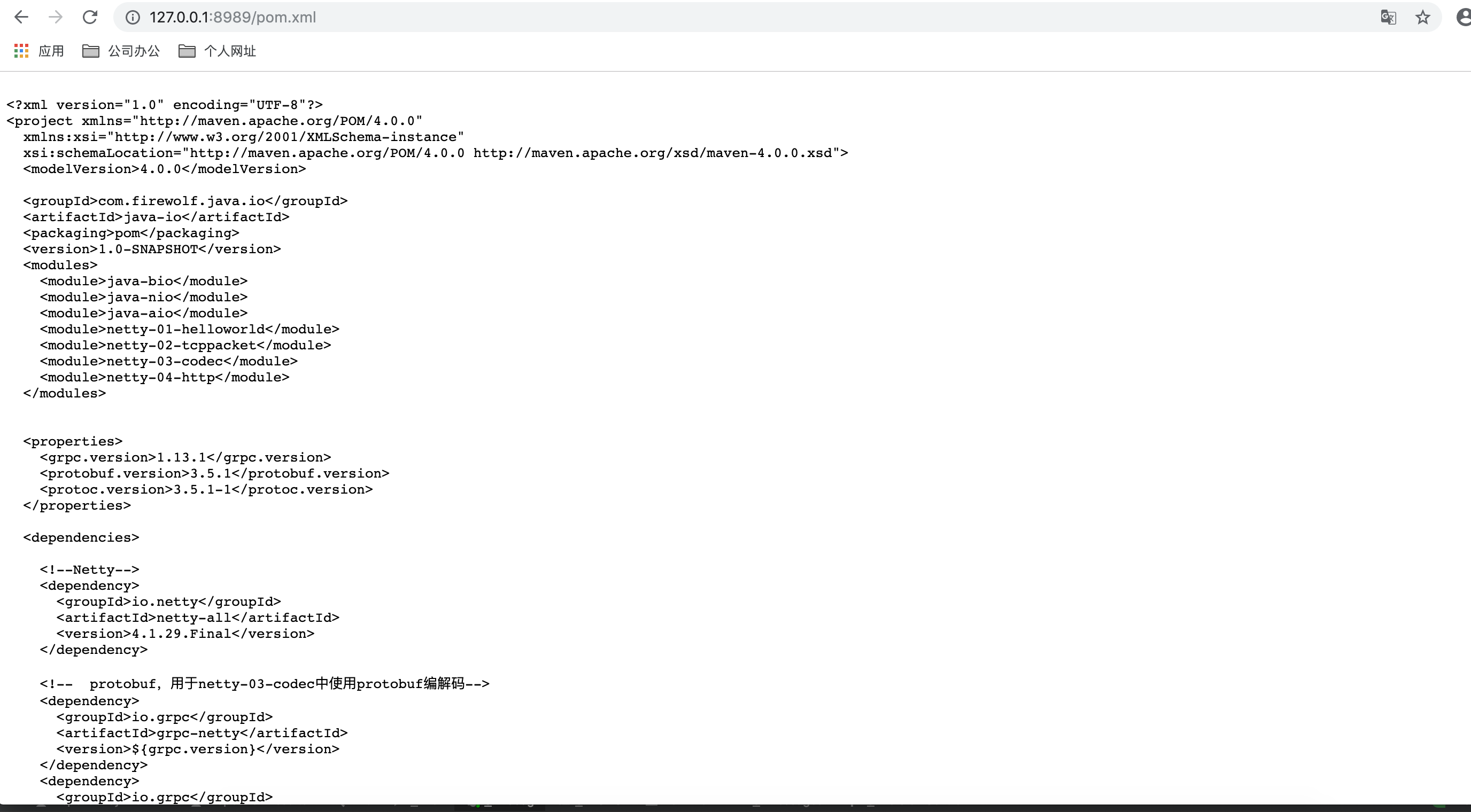Click the 4.1.29.Final version text
Screen dimensions: 1471x812
click(x=181, y=634)
